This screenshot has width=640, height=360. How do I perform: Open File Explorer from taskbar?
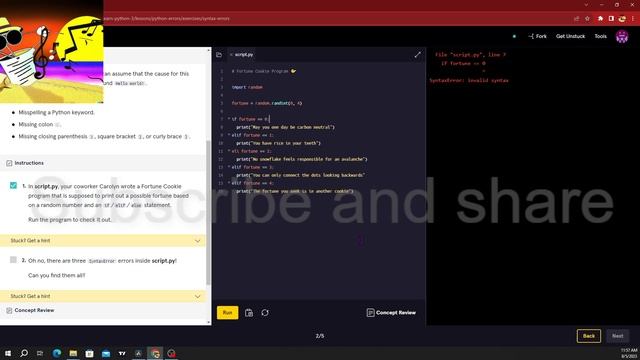tap(73, 353)
